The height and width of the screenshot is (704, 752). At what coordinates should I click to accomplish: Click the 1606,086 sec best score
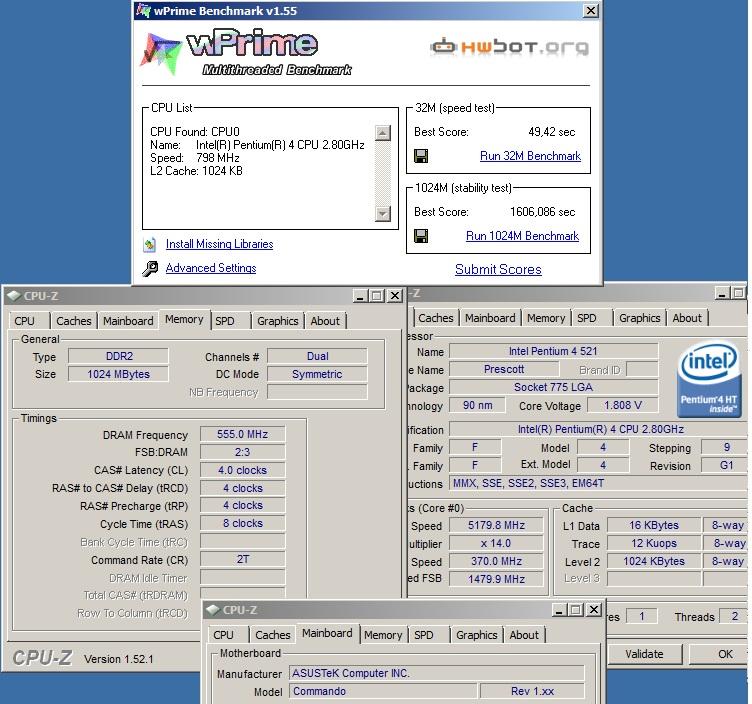(542, 212)
